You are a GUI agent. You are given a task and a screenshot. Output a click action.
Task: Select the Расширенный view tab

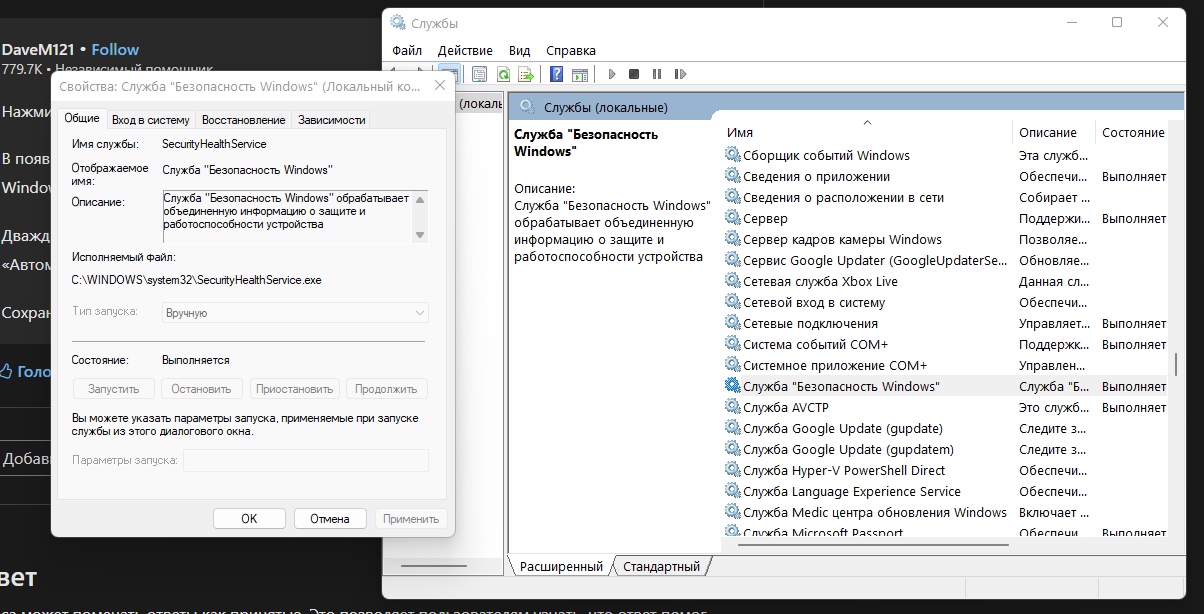561,566
